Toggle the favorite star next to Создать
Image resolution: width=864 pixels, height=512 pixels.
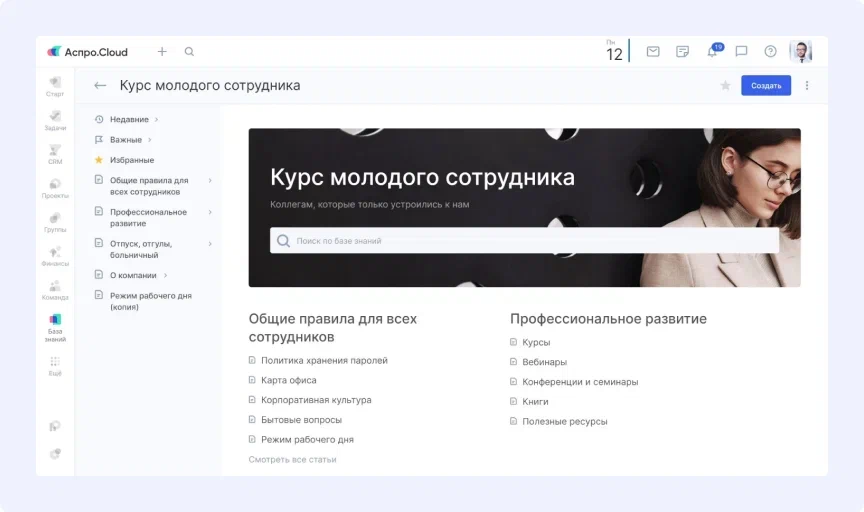tap(725, 85)
